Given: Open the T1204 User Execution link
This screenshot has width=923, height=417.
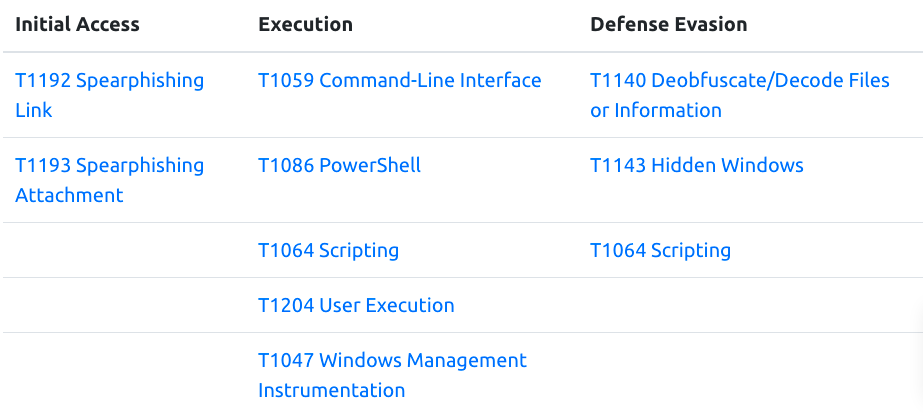Looking at the screenshot, I should click(356, 306).
